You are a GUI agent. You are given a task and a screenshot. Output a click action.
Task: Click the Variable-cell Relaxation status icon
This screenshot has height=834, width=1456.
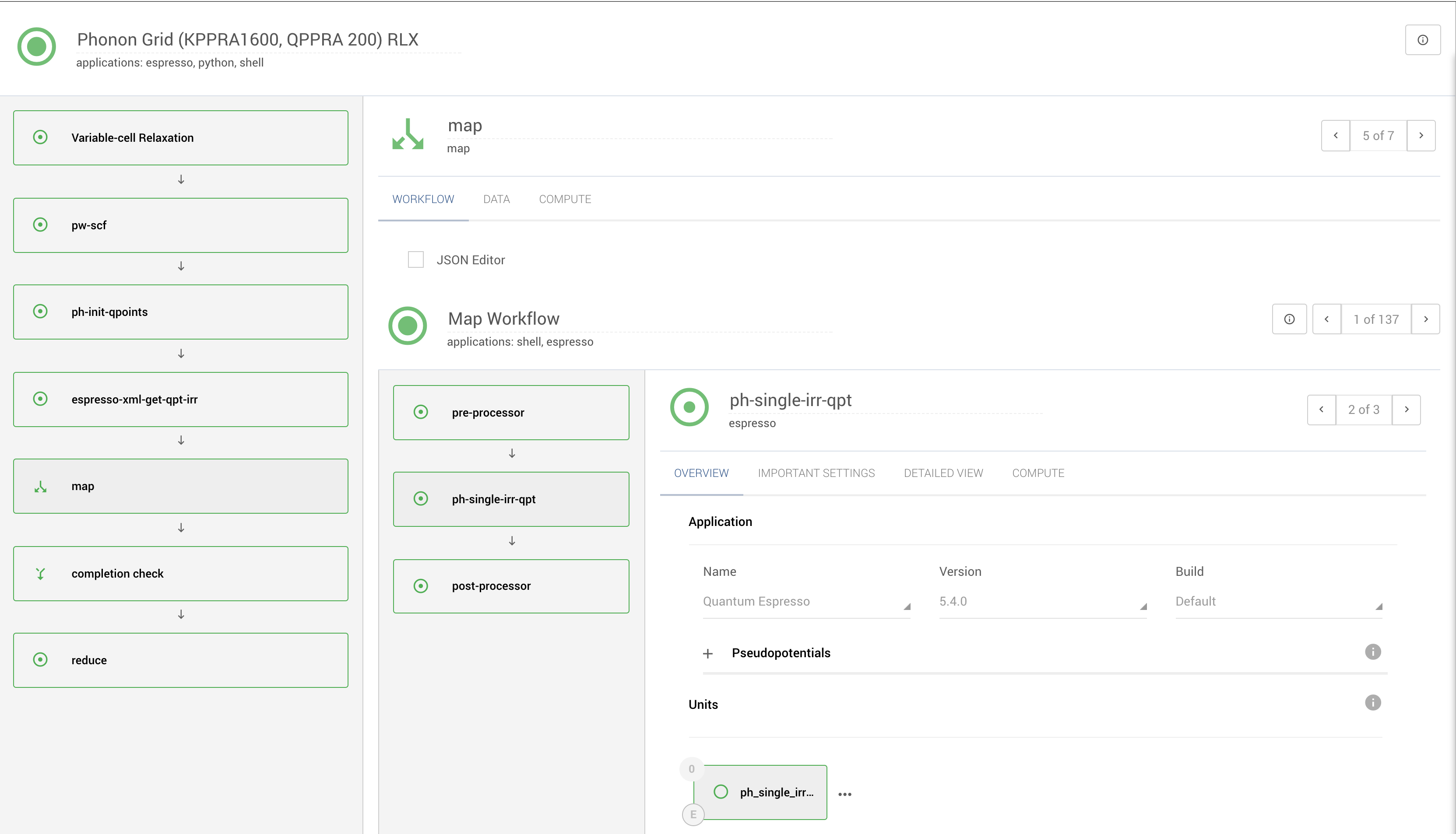40,137
